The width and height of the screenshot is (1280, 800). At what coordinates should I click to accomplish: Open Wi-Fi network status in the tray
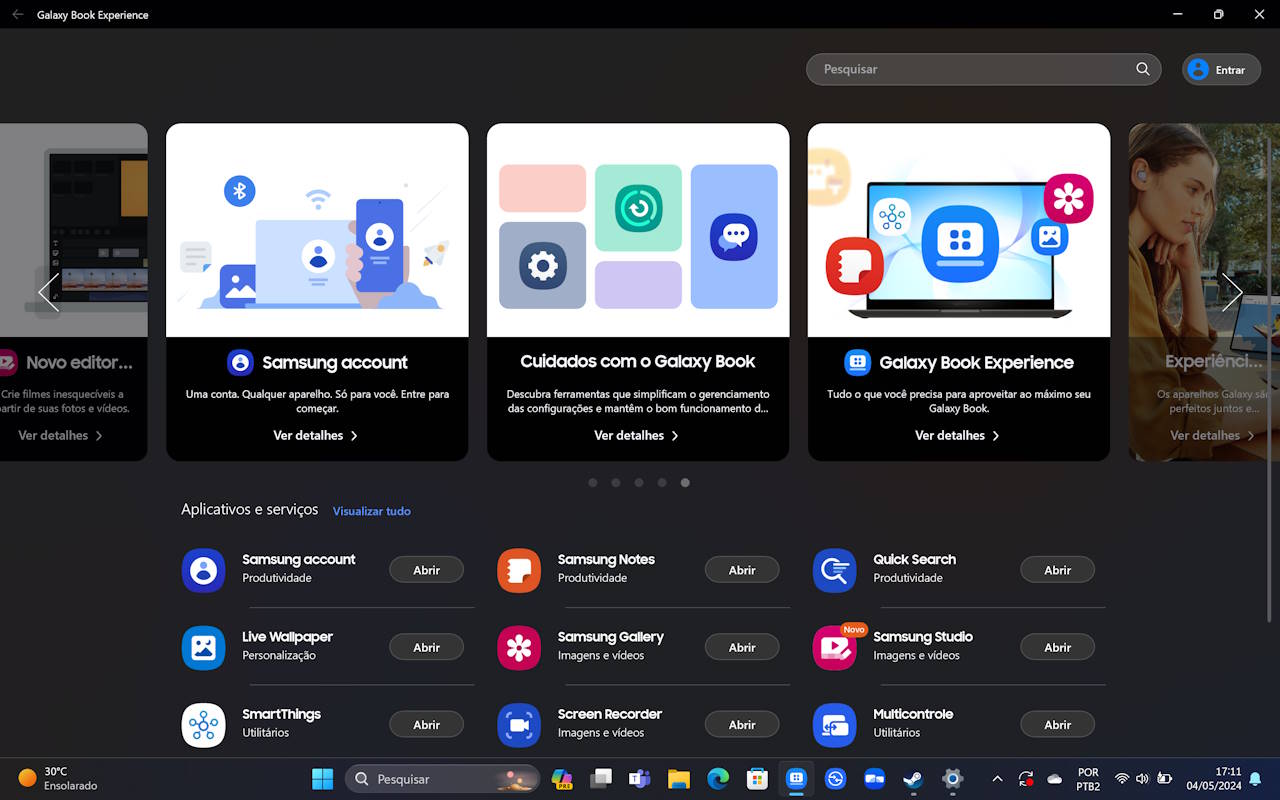coord(1121,779)
